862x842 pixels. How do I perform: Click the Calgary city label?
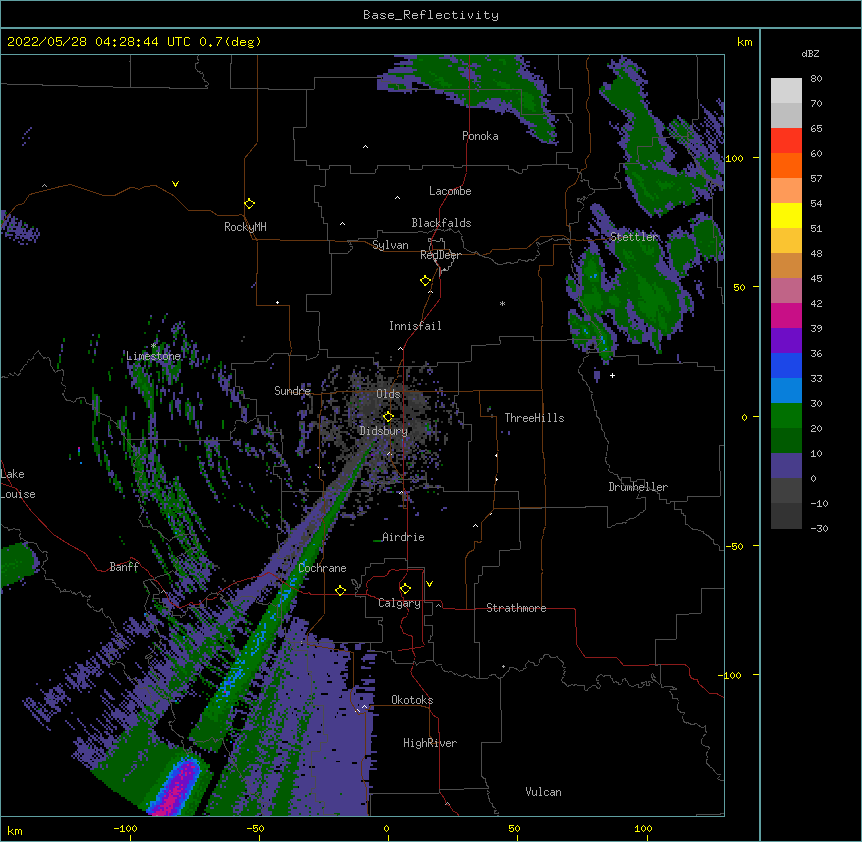399,603
